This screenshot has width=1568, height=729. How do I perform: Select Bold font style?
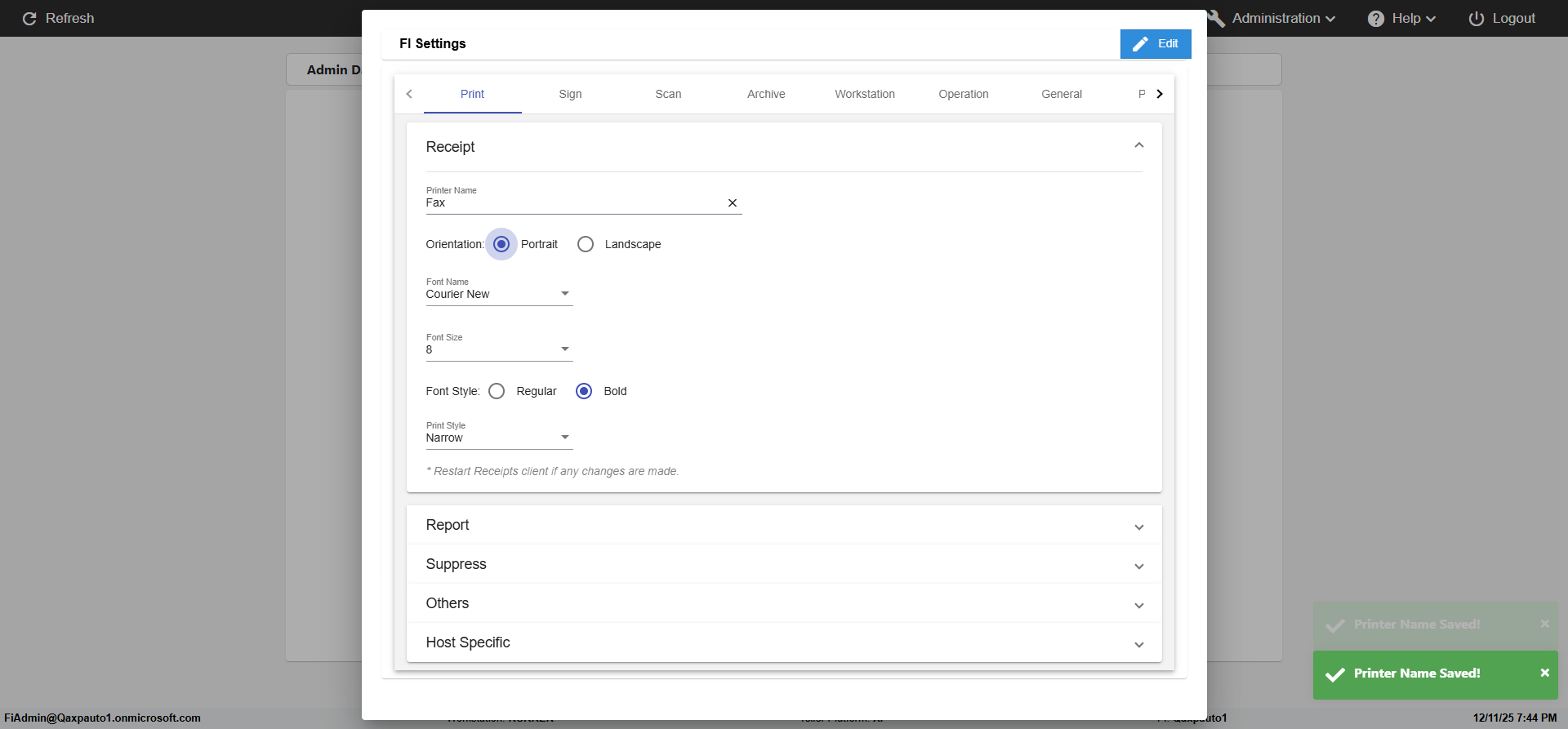pyautogui.click(x=584, y=391)
